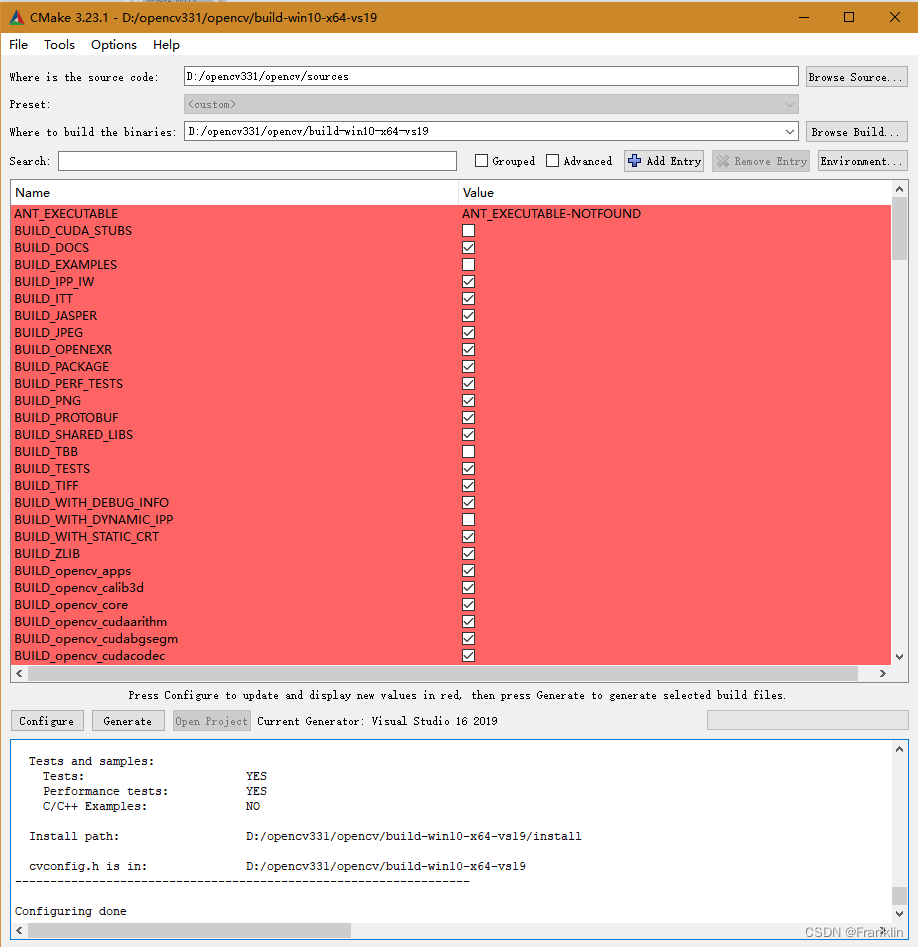The image size is (918, 947).
Task: Open the Tools menu
Action: coord(59,44)
